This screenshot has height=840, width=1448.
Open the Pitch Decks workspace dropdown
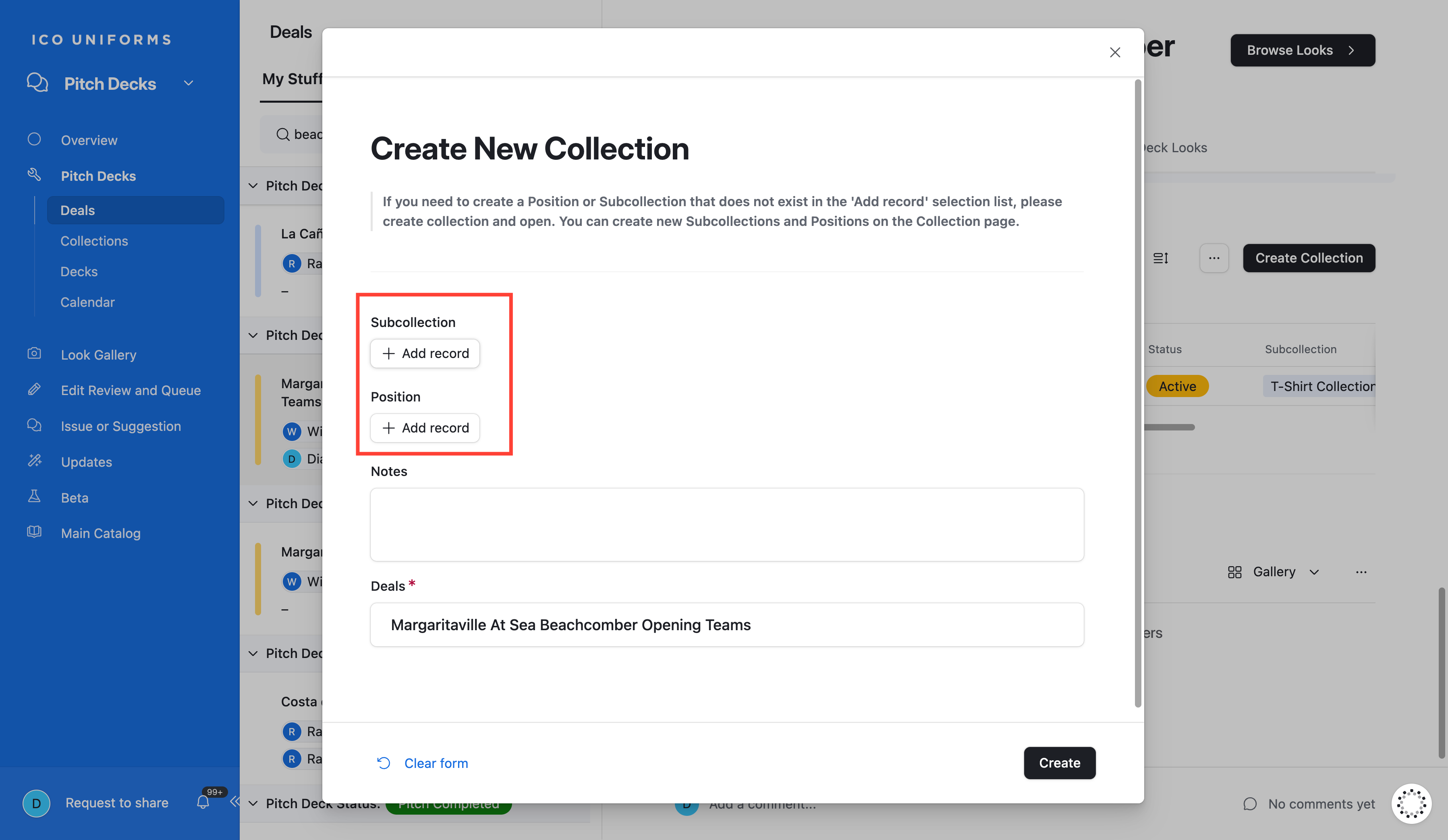(189, 83)
